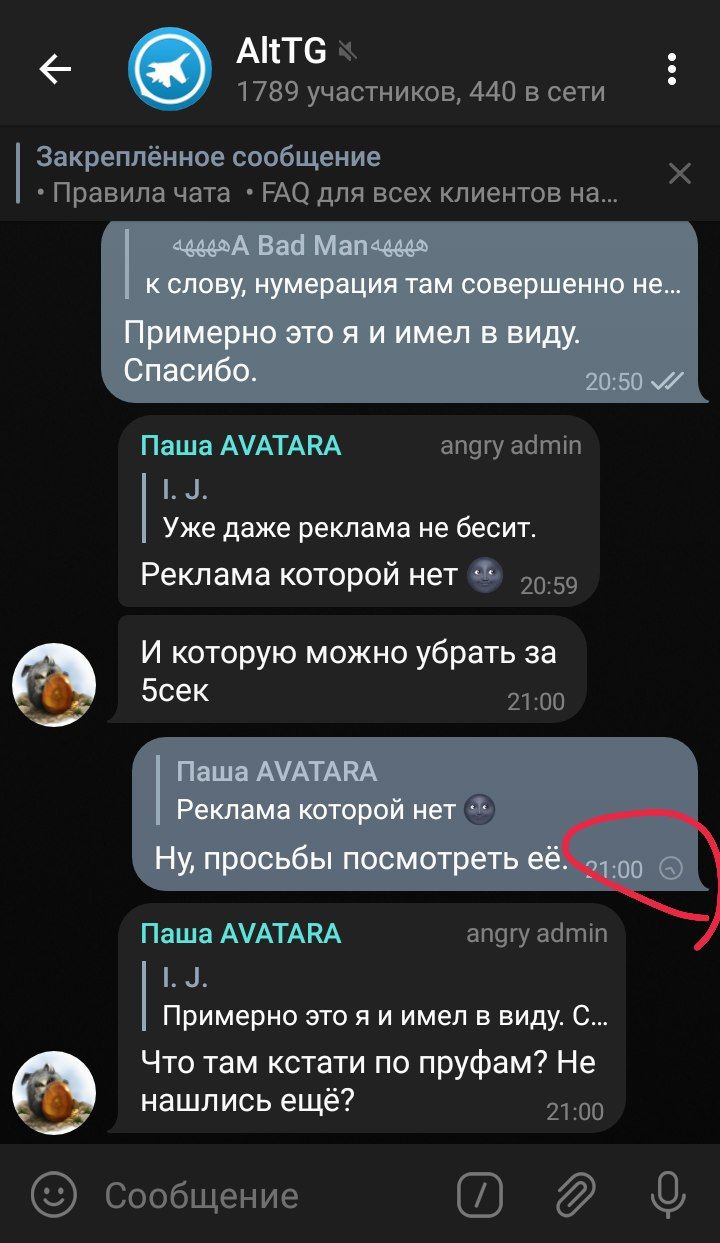The image size is (720, 1243).
Task: Open quoted A Bad Man reply
Action: point(404,264)
